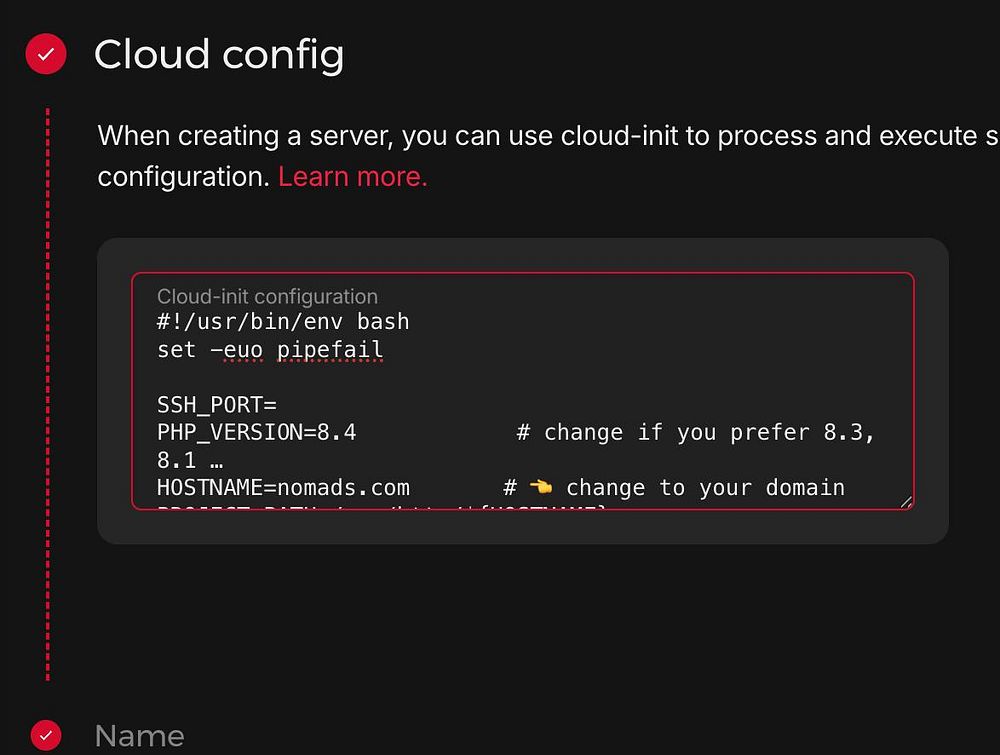Click the wrapped '8.1 …' line in script
This screenshot has width=1000, height=755.
(190, 460)
